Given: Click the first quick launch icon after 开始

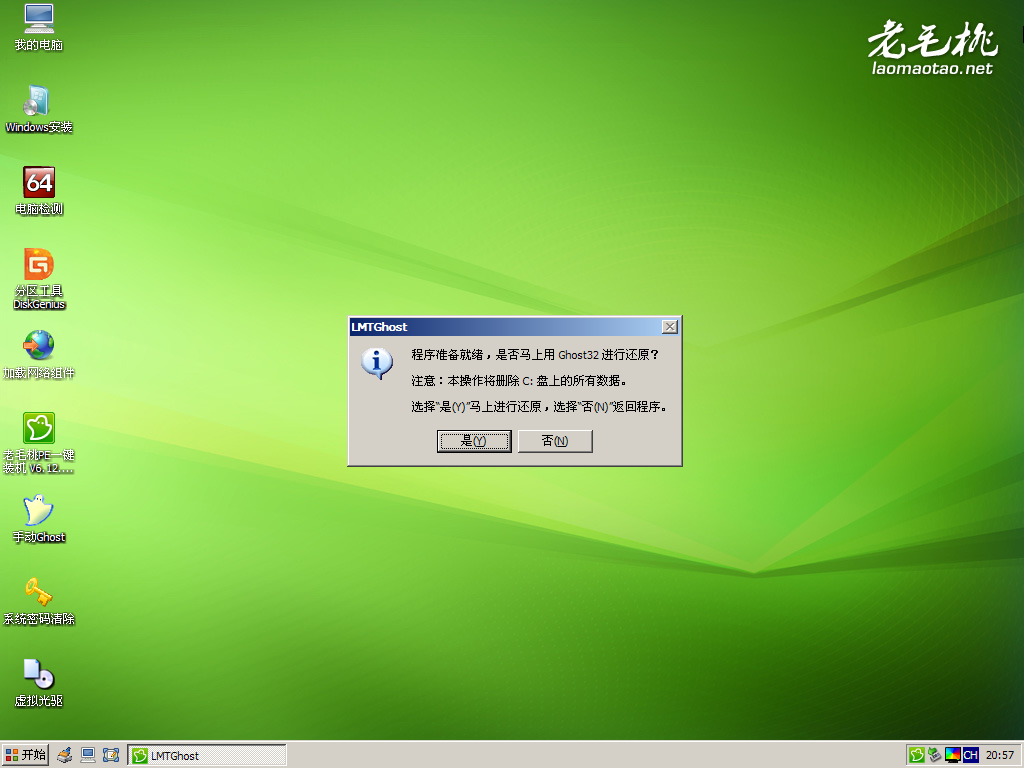Looking at the screenshot, I should click(x=64, y=756).
